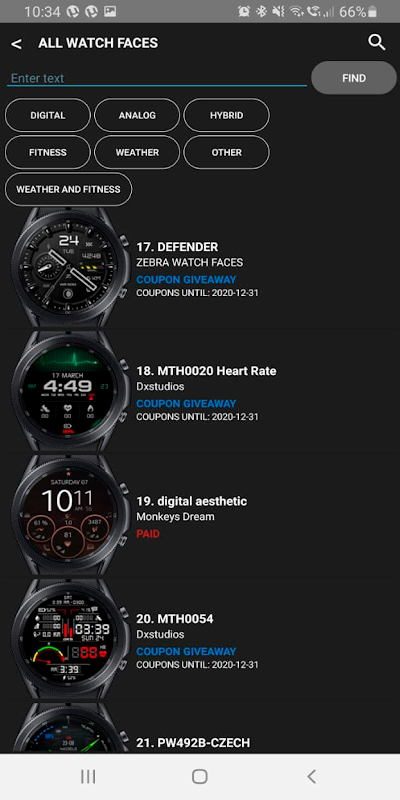400x800 pixels.
Task: Open search with the magnifier icon
Action: (377, 42)
